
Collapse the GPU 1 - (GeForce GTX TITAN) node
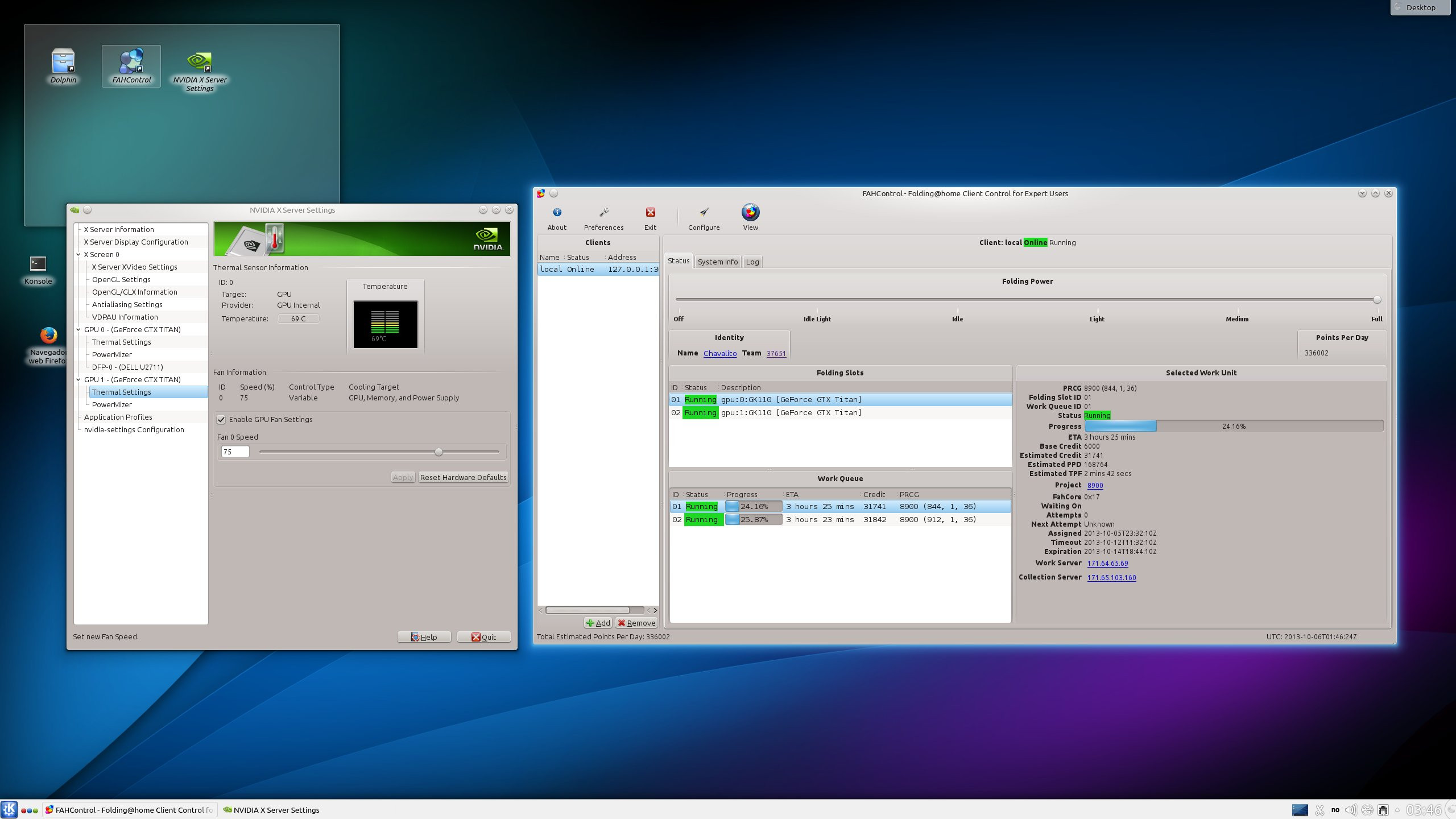point(78,379)
